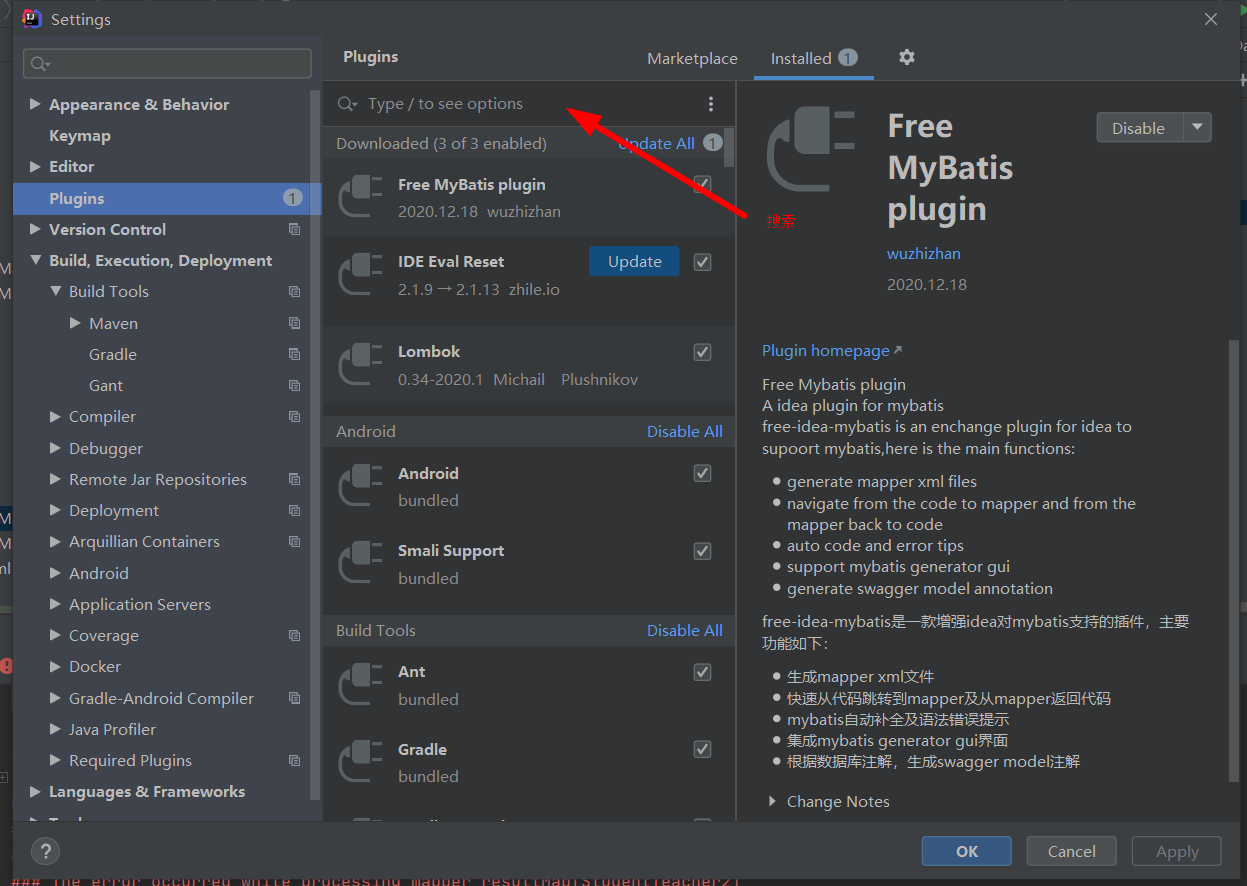
Task: Click the search magnifier icon in settings sidebar
Action: (x=40, y=64)
